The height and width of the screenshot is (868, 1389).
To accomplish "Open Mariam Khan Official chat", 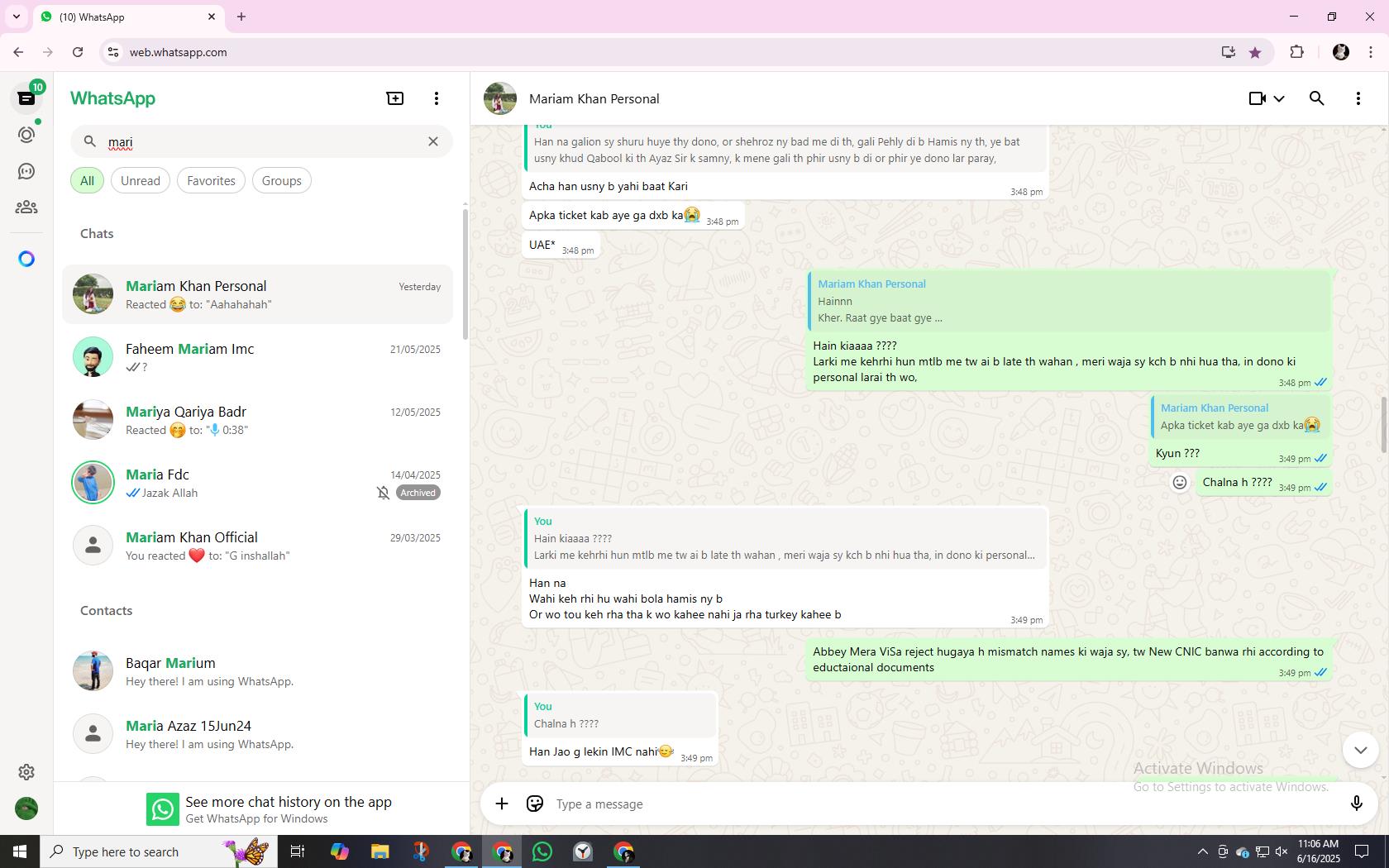I will pyautogui.click(x=258, y=546).
